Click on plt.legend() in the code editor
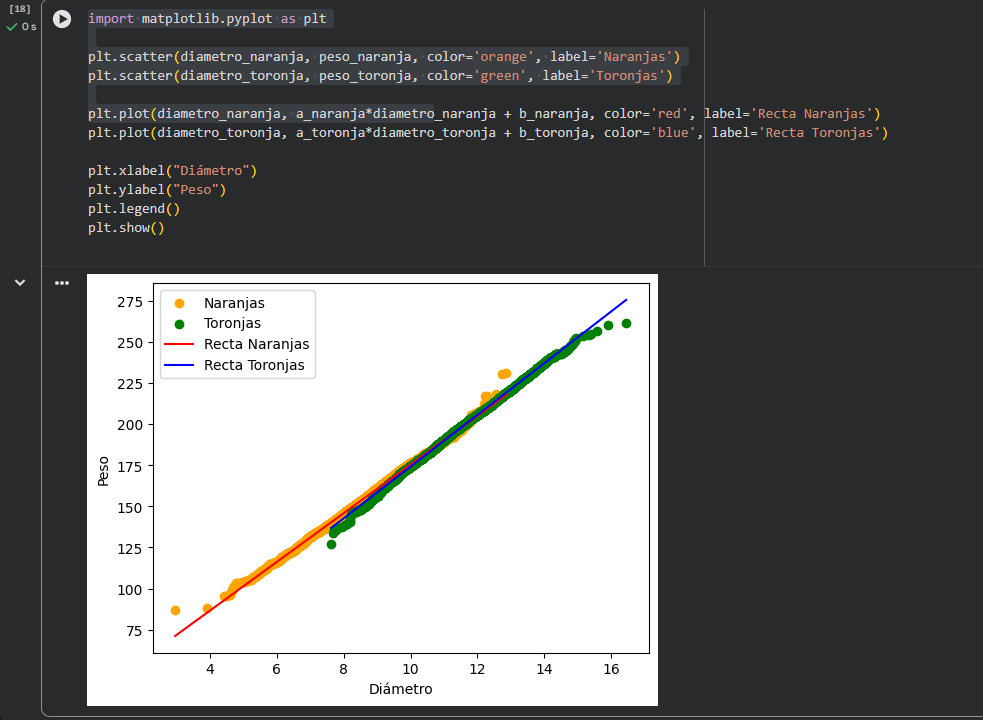Image resolution: width=983 pixels, height=720 pixels. (x=133, y=209)
